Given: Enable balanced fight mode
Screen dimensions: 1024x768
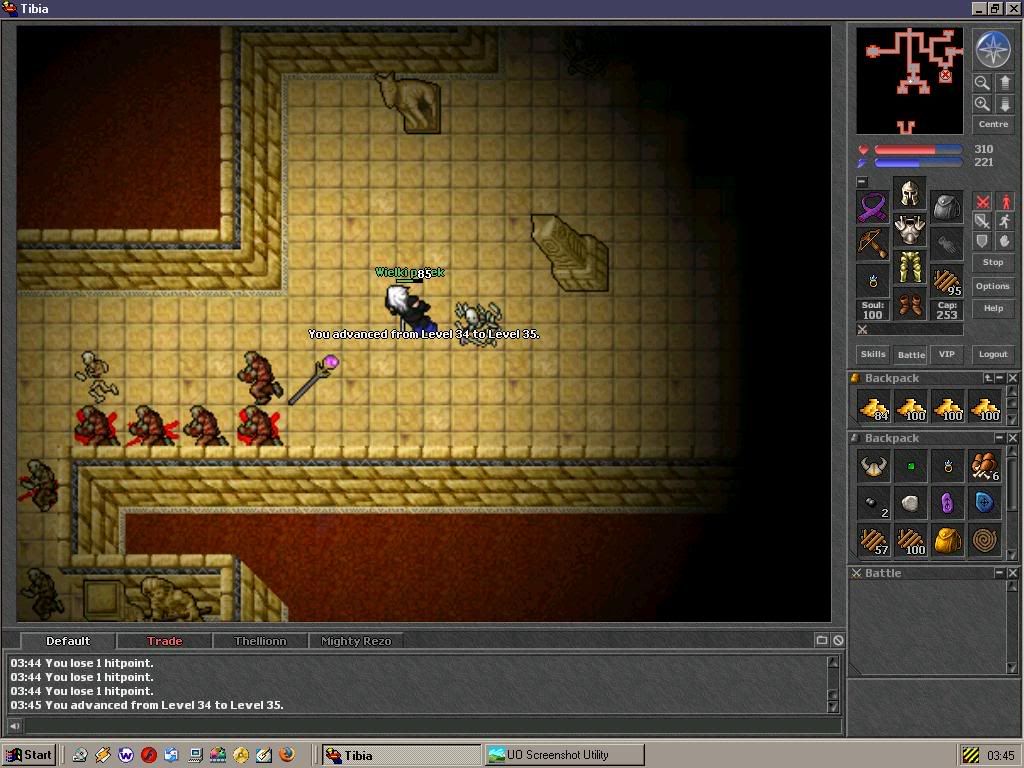Looking at the screenshot, I should (x=982, y=221).
